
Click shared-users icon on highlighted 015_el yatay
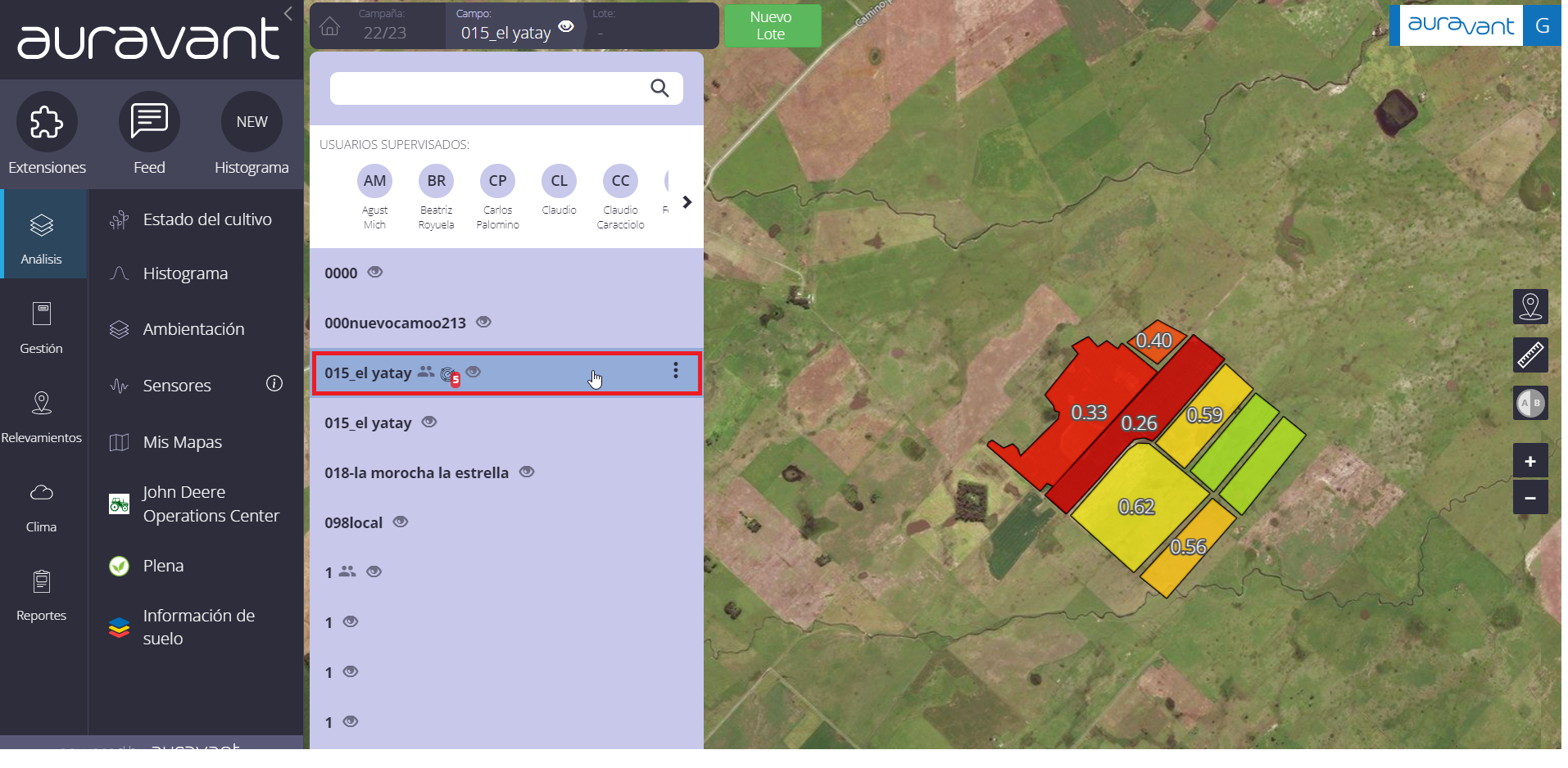click(425, 372)
